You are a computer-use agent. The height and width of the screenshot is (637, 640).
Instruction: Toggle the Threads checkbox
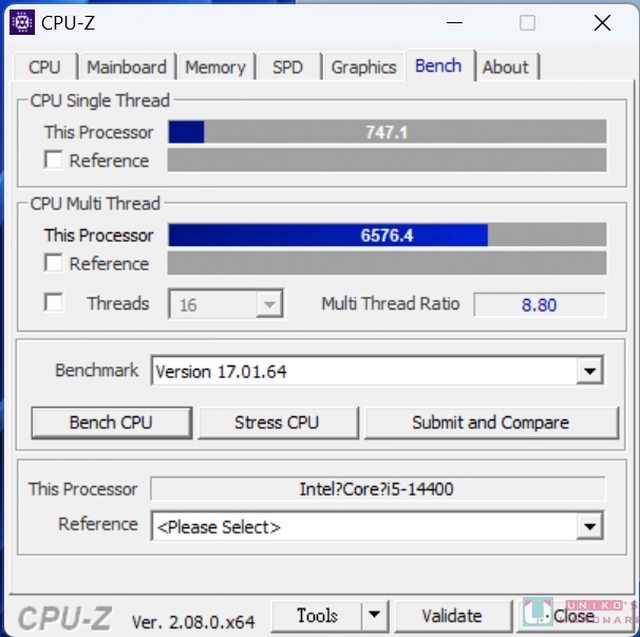pyautogui.click(x=53, y=303)
